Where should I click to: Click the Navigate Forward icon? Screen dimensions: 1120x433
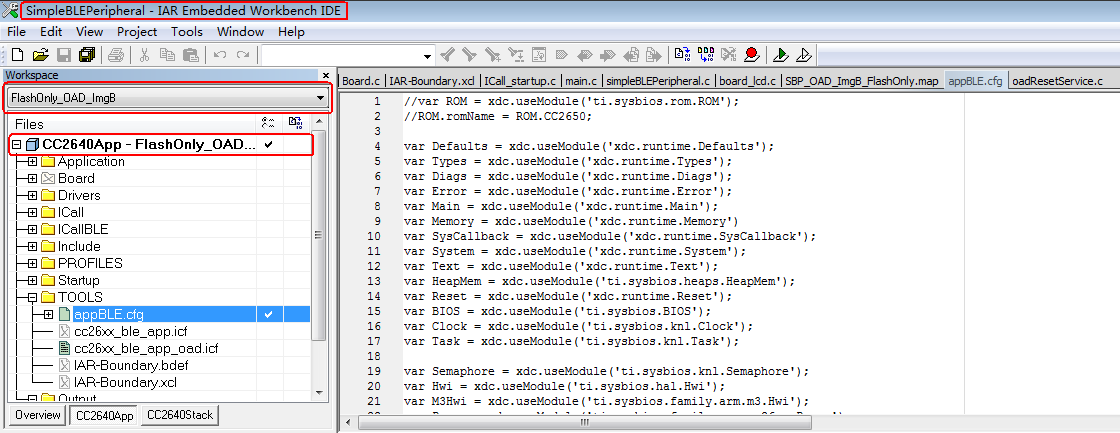click(654, 55)
